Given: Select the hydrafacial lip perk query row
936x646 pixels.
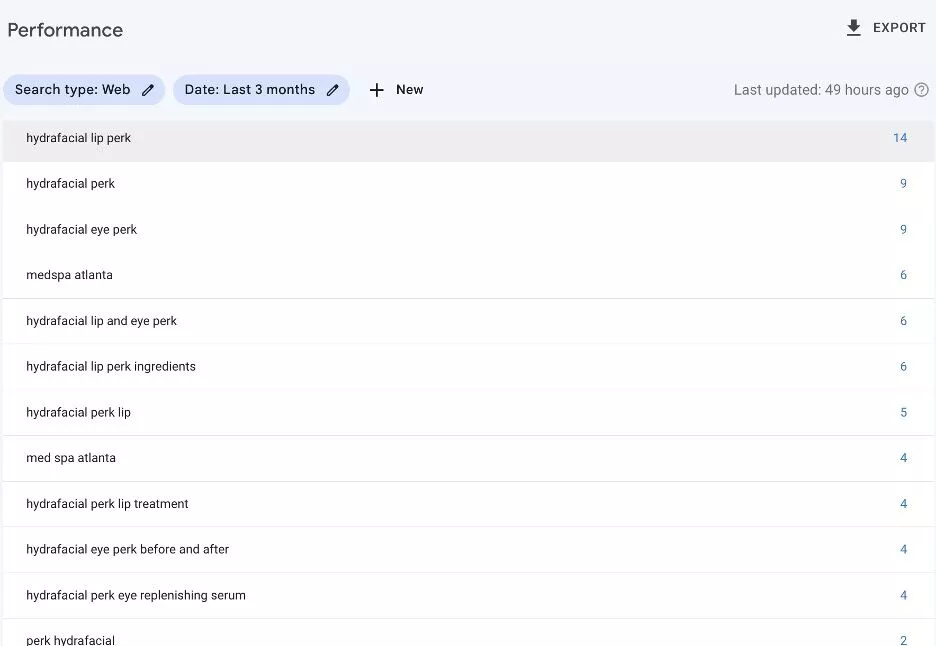Looking at the screenshot, I should [79, 138].
